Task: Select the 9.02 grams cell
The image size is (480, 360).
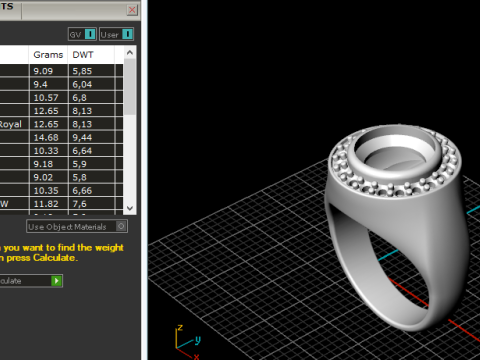Action: tap(49, 177)
